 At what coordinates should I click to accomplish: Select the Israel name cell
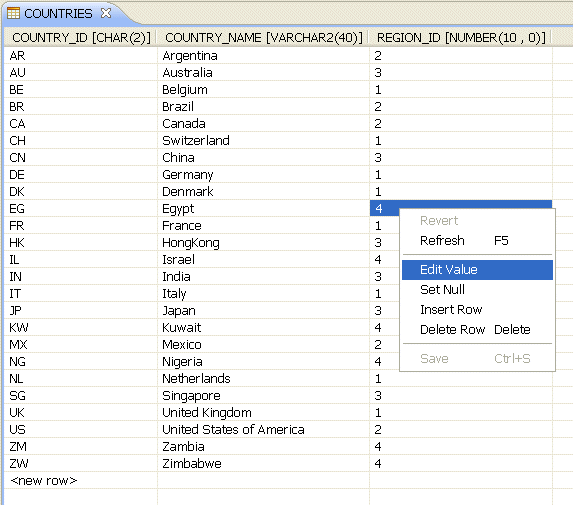263,260
